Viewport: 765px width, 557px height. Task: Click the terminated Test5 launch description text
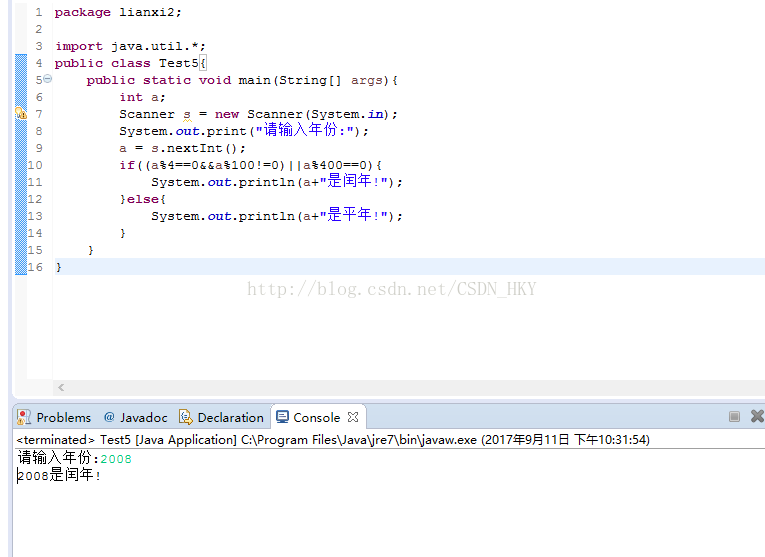click(333, 440)
